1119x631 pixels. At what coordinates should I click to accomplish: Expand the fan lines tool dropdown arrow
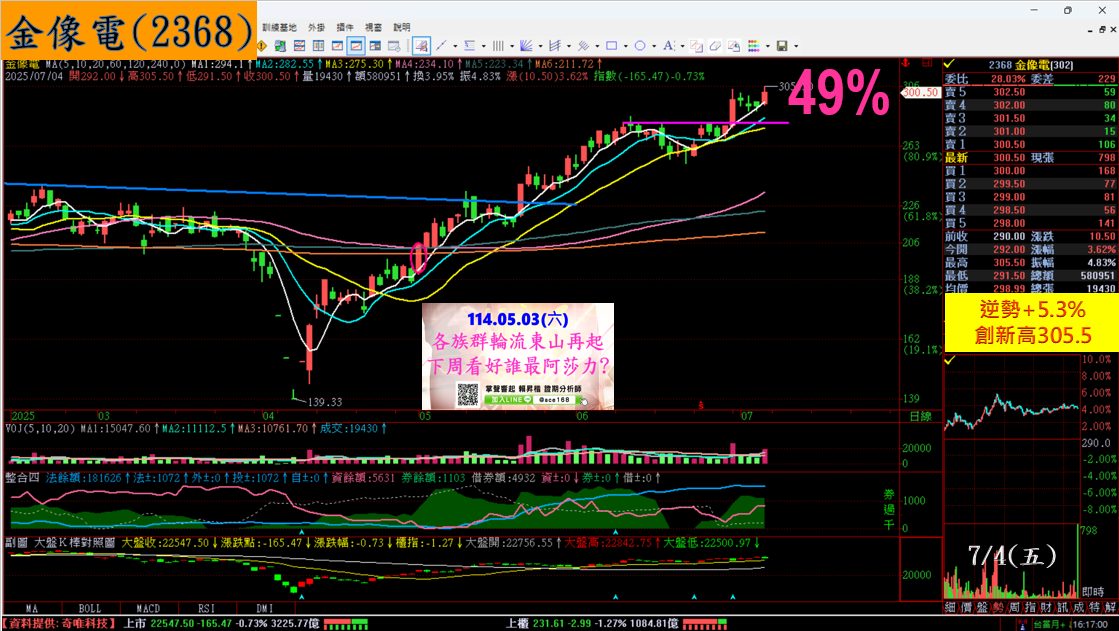540,46
